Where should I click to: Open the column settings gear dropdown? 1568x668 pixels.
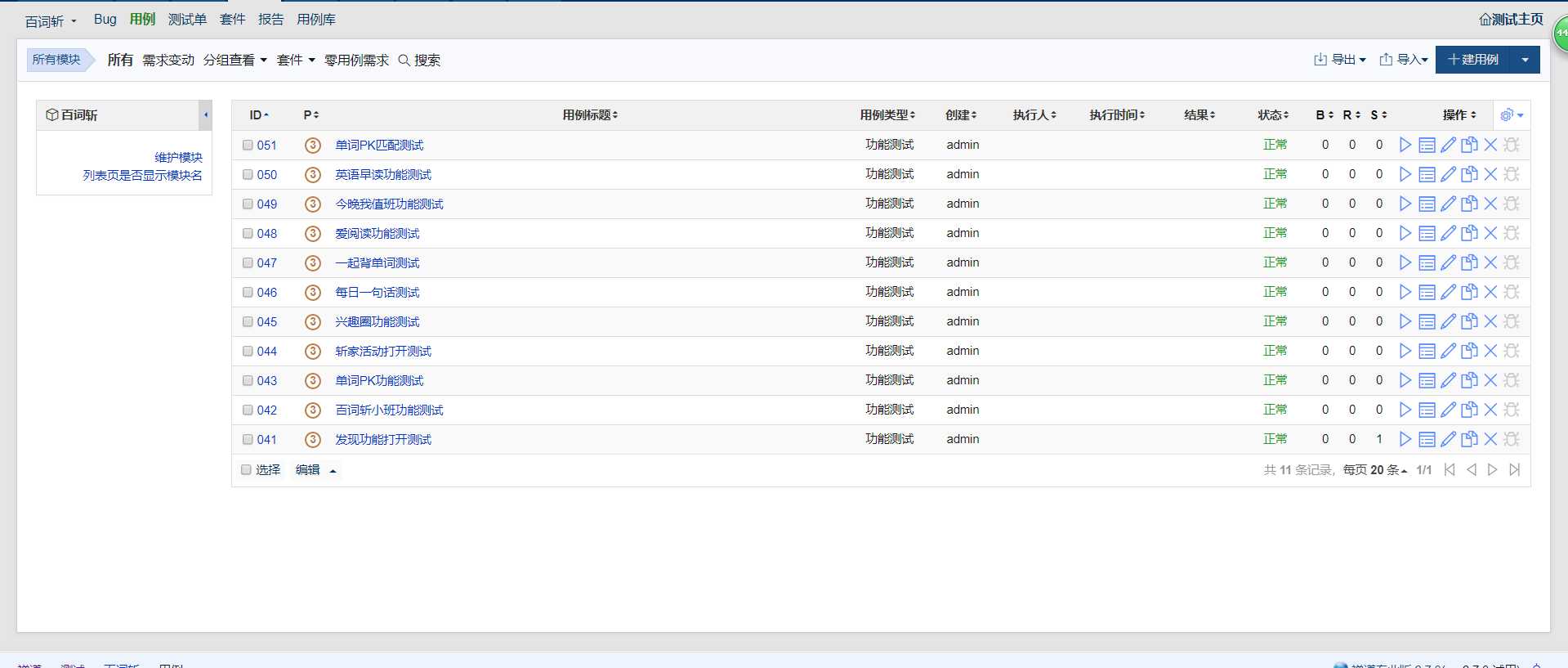pos(1512,115)
